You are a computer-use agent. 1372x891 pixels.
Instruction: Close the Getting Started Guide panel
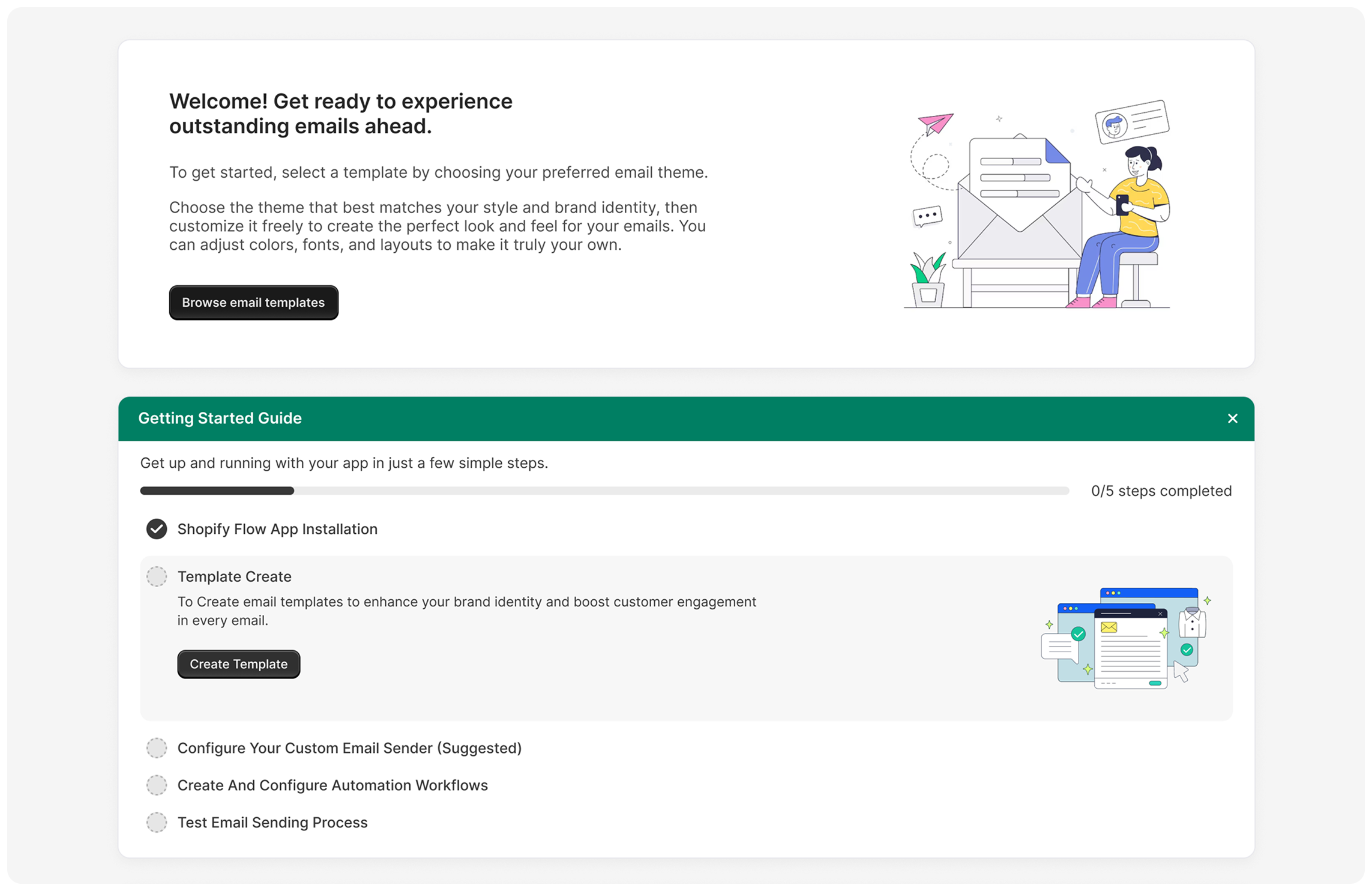pyautogui.click(x=1232, y=418)
